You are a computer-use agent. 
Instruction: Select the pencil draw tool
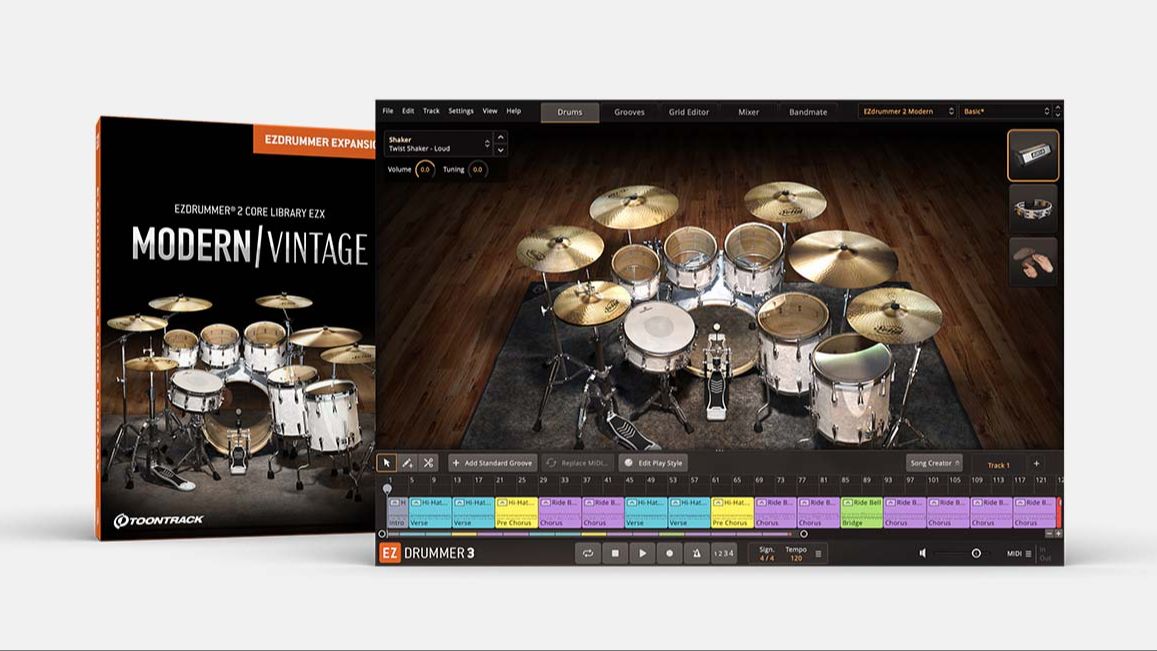pos(407,463)
